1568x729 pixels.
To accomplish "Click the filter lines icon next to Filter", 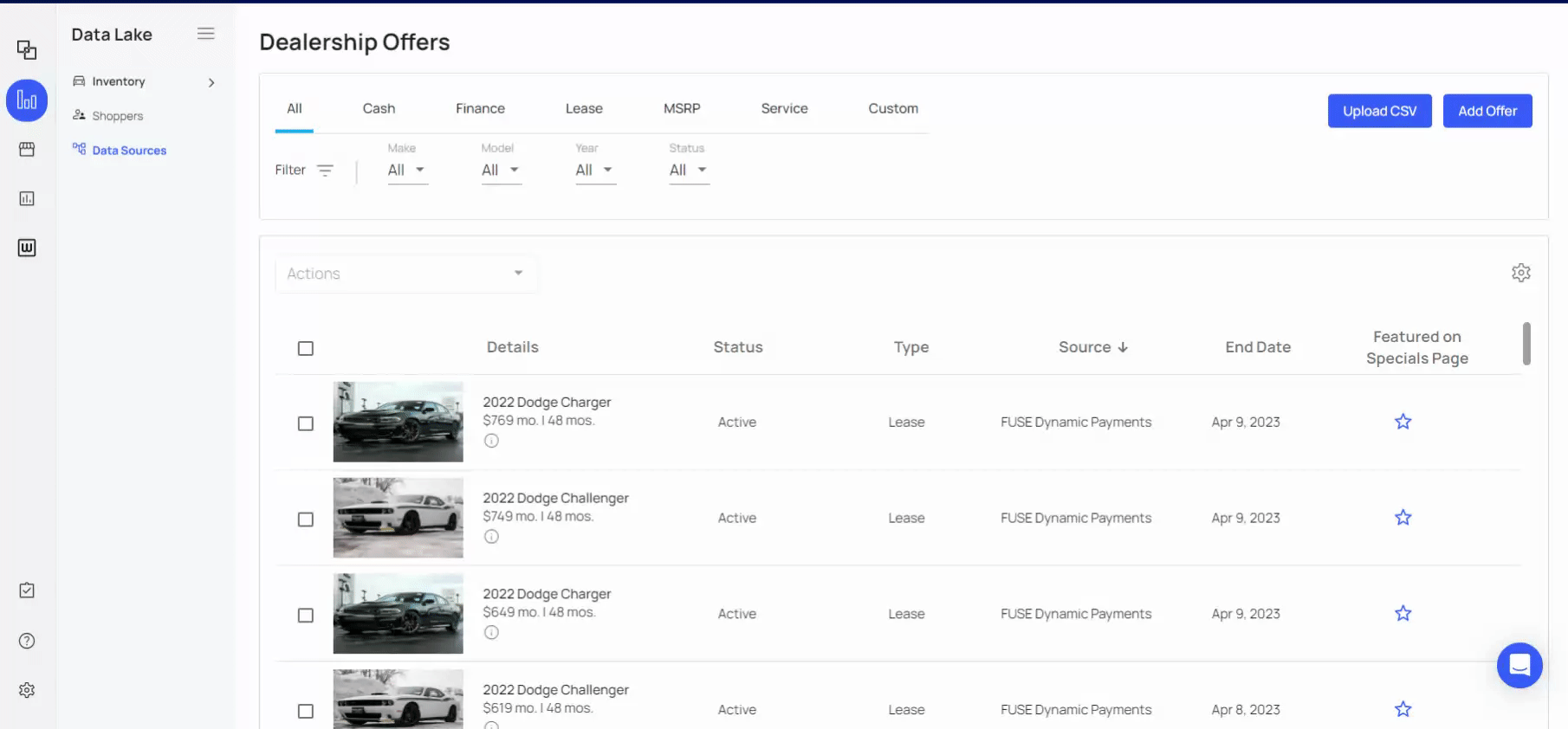I will [325, 171].
